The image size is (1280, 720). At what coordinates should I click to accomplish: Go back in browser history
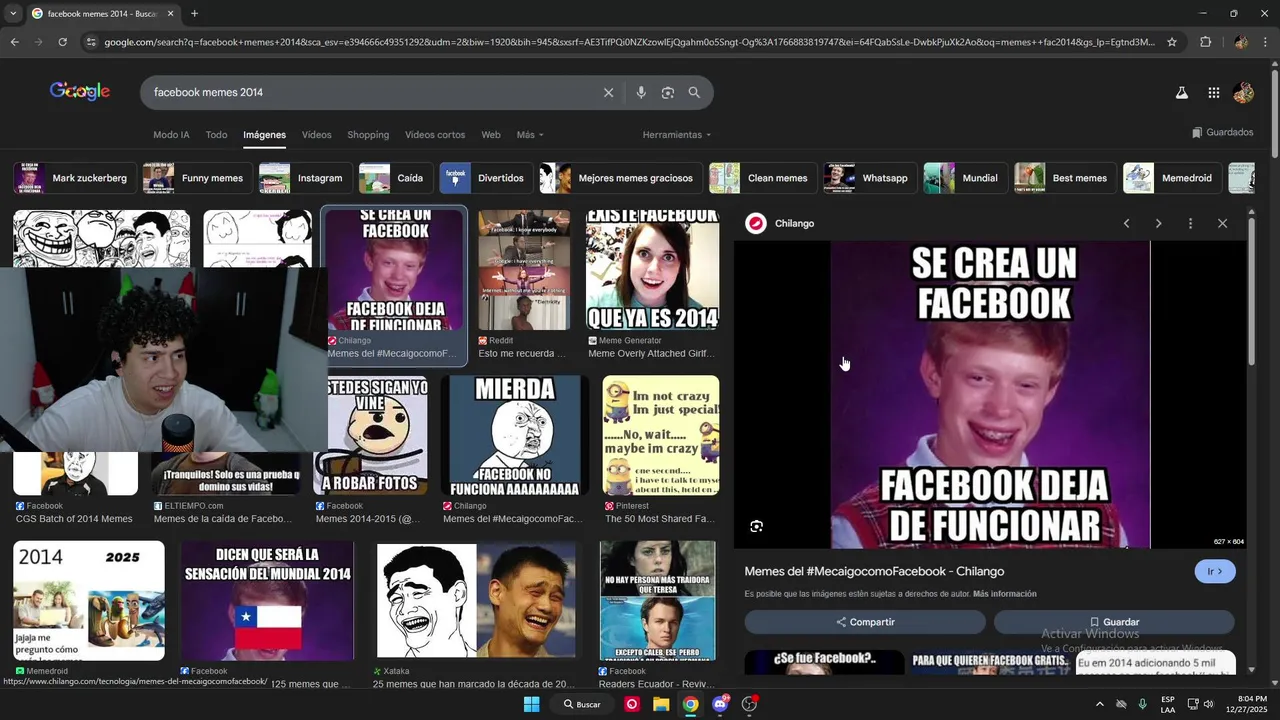tap(14, 42)
